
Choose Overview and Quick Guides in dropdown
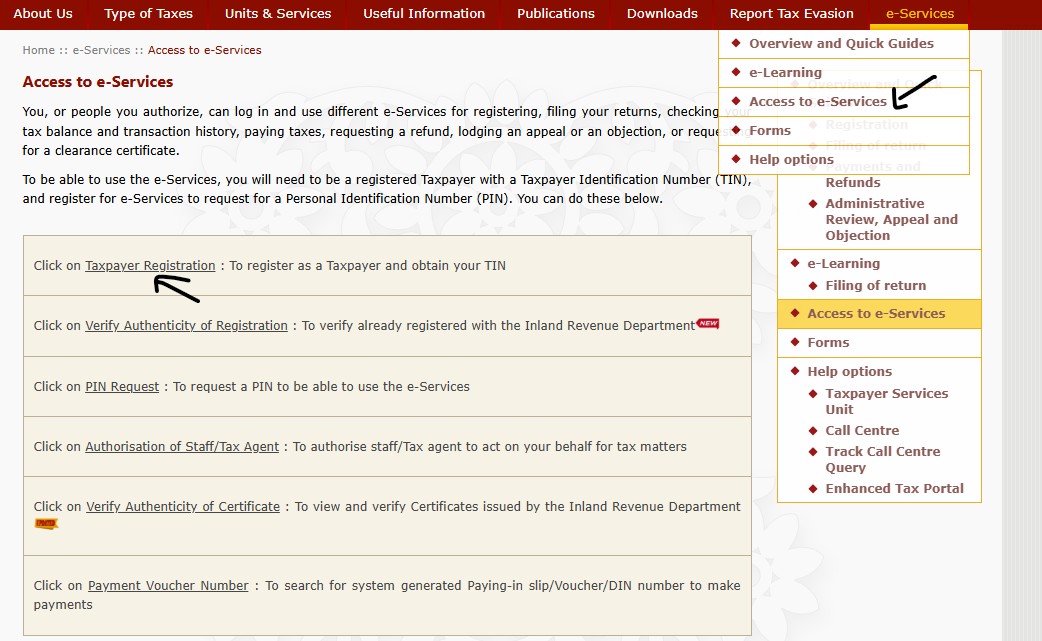coord(841,43)
